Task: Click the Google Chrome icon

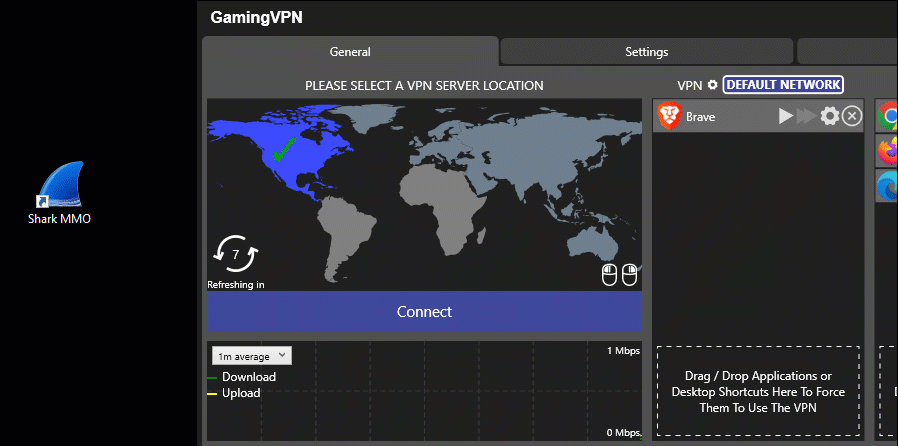Action: tap(888, 117)
